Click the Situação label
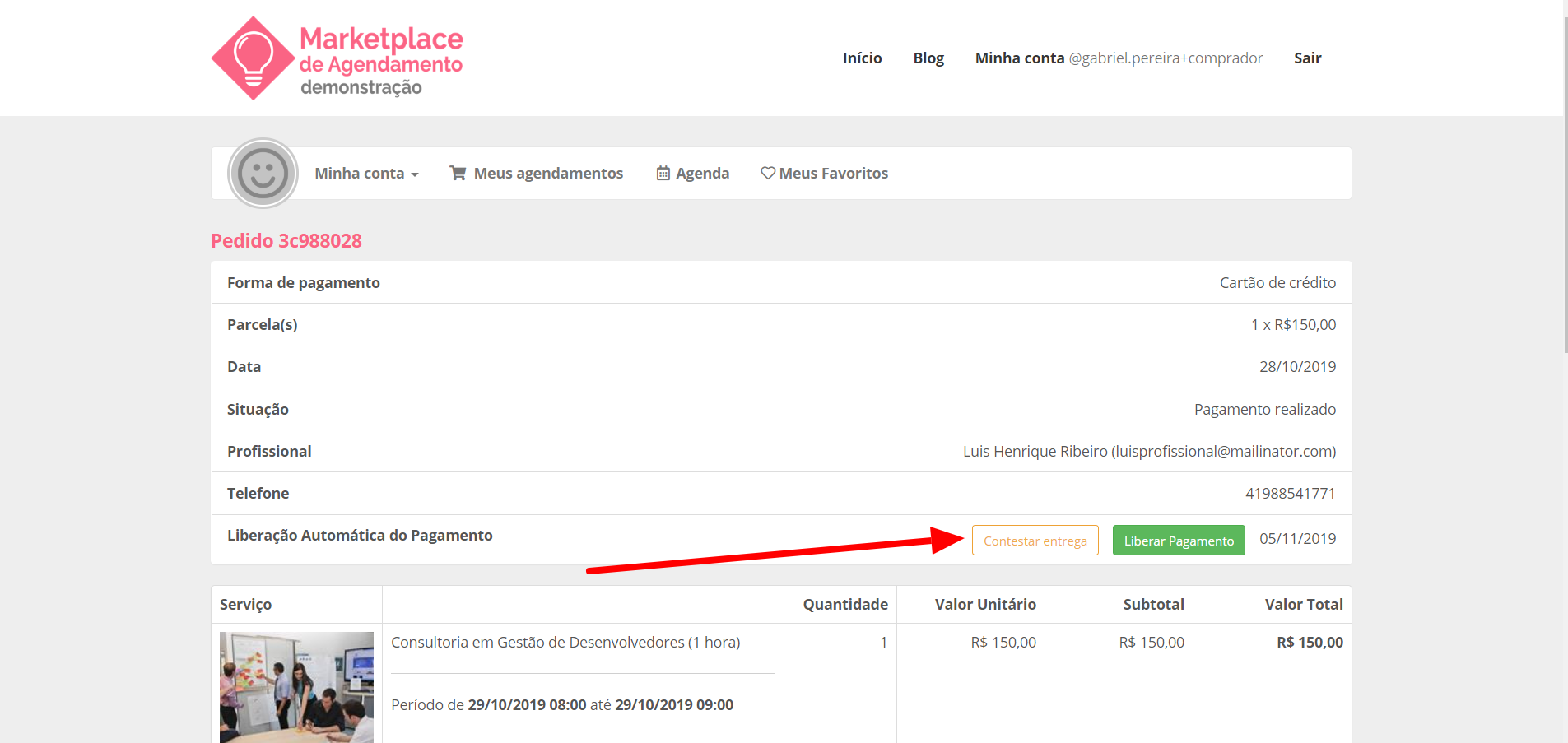This screenshot has height=743, width=1568. [258, 409]
